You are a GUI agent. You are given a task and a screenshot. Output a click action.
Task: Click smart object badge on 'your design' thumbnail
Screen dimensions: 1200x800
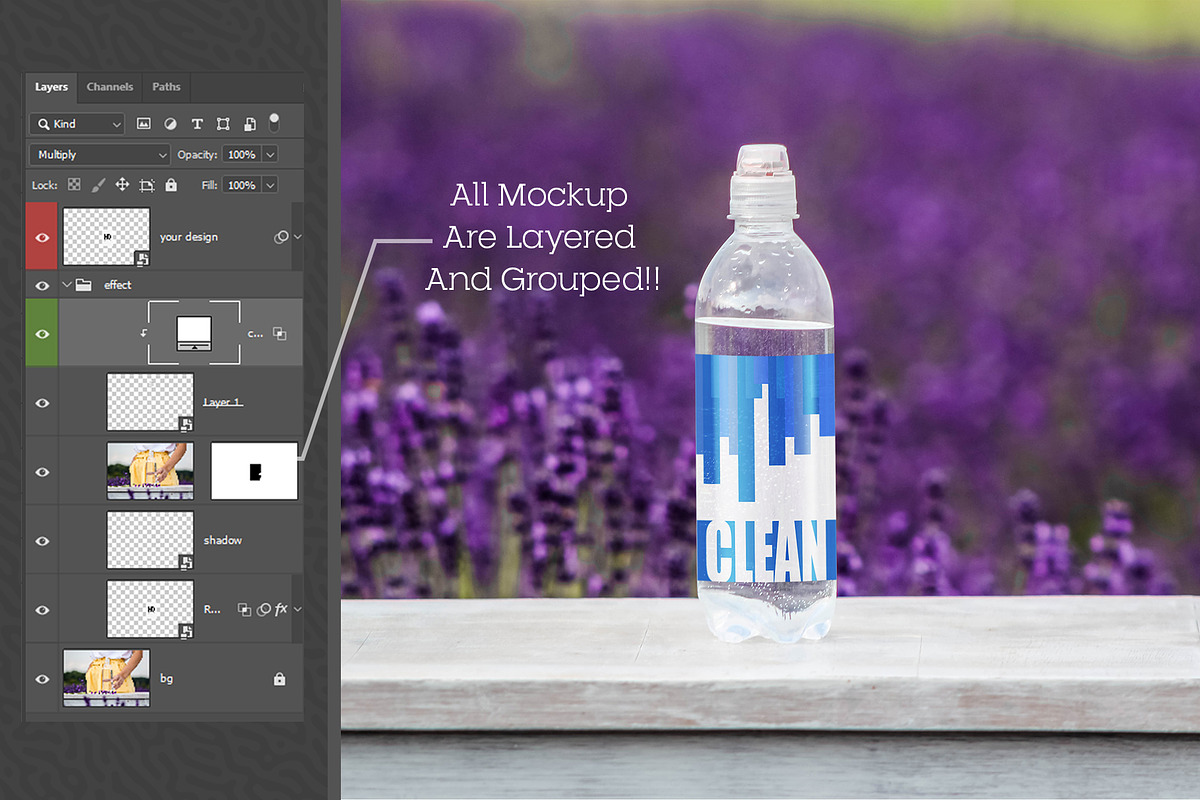143,259
